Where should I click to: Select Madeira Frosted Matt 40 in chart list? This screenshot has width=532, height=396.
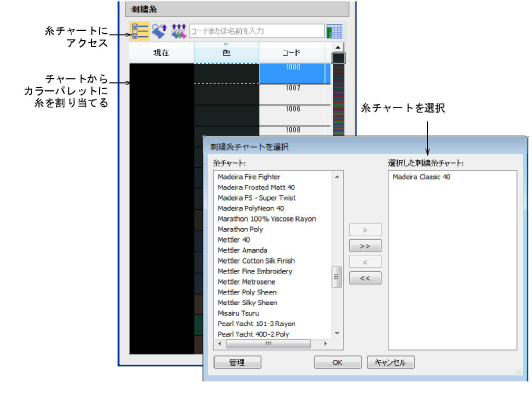tap(256, 187)
